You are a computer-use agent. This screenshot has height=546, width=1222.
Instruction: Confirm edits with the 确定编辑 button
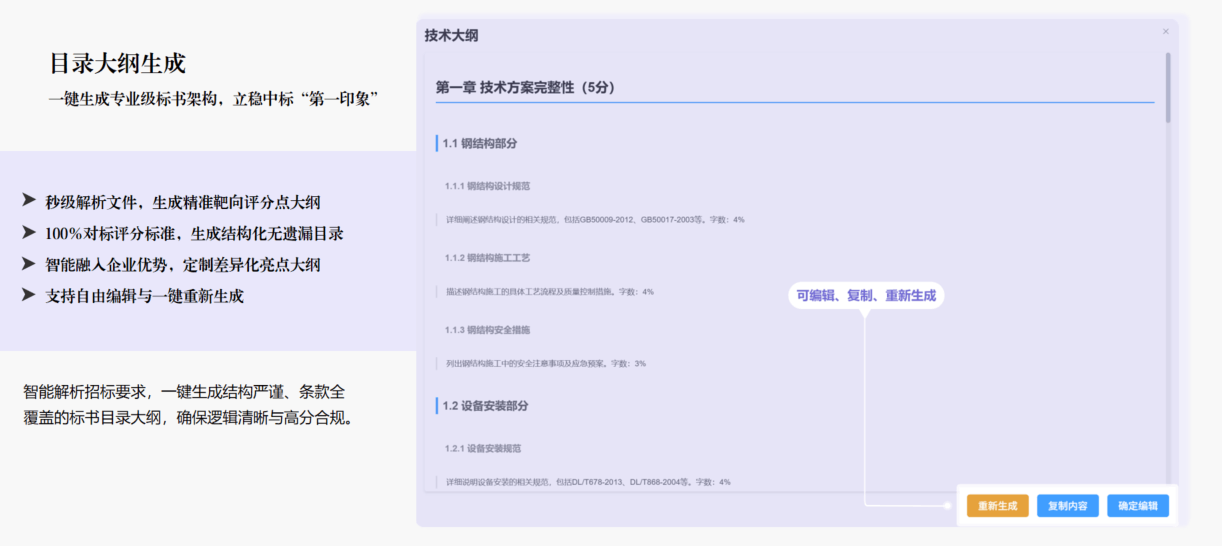tap(1137, 506)
